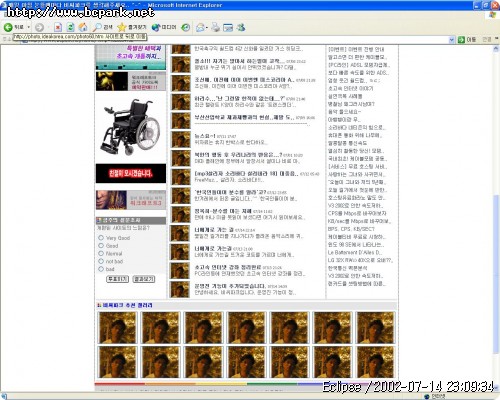Click the Edit page icon after Print
This screenshot has width=500, height=400.
pyautogui.click(x=228, y=27)
